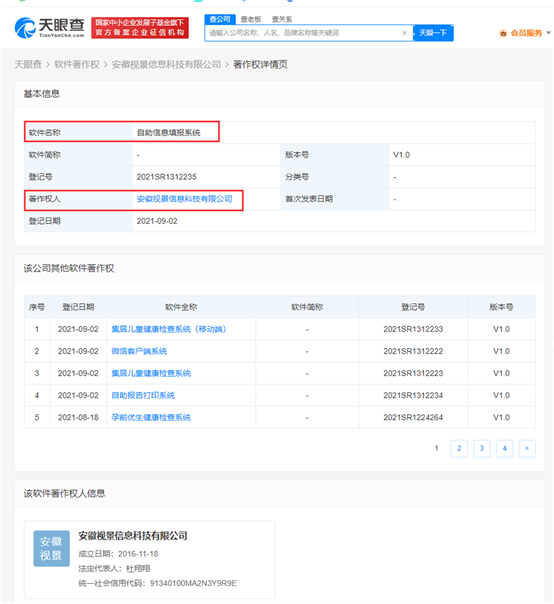Open 安徽视景信息科技有限公司 breadcrumb link
Screen dimensions: 554x604
pos(166,64)
